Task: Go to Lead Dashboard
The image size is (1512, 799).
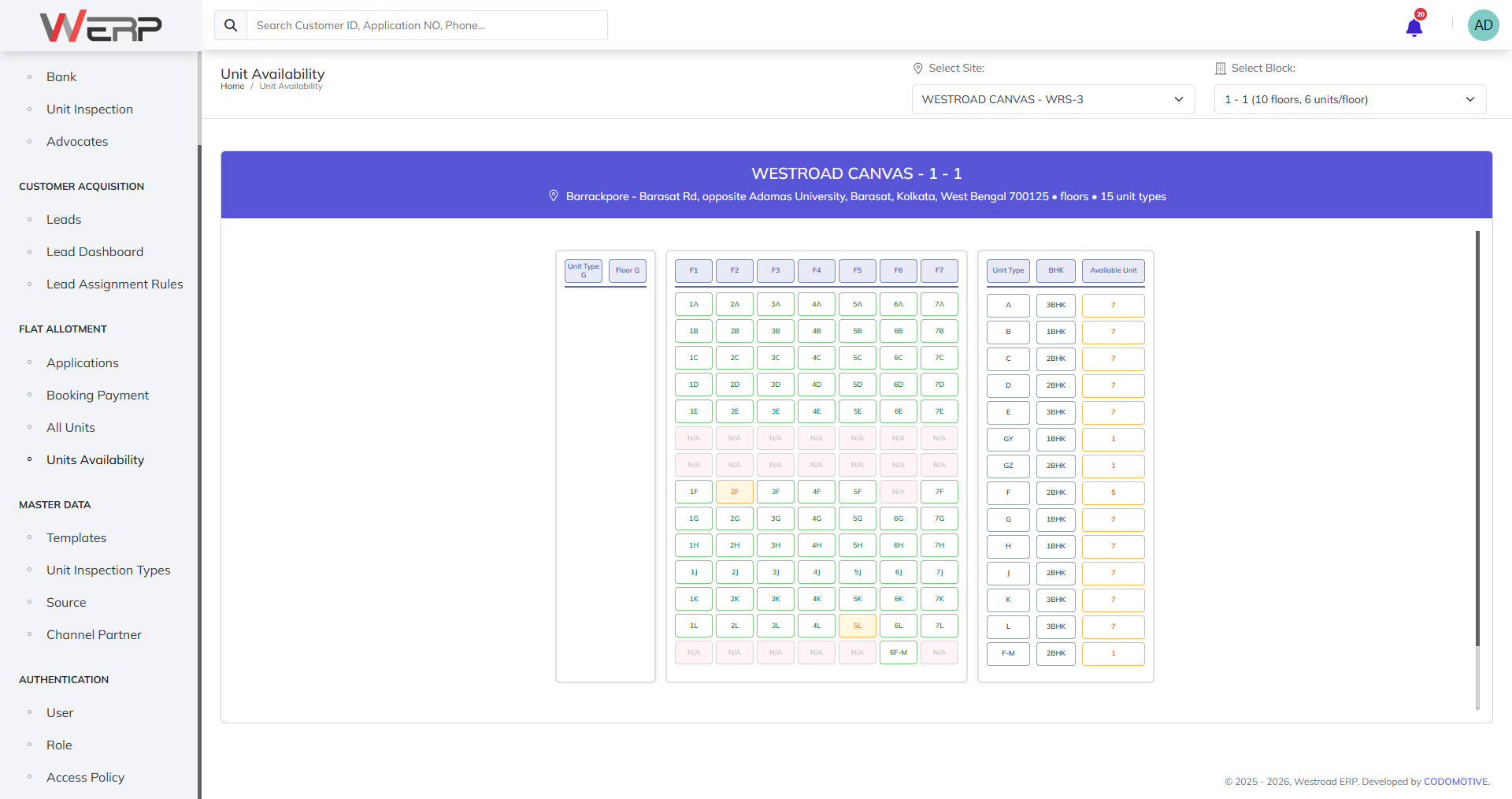Action: (x=94, y=251)
